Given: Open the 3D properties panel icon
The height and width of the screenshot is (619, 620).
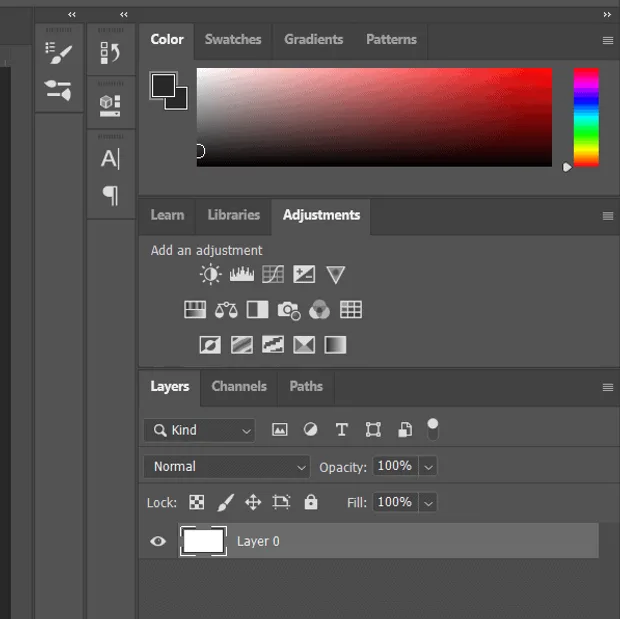Looking at the screenshot, I should tap(110, 106).
